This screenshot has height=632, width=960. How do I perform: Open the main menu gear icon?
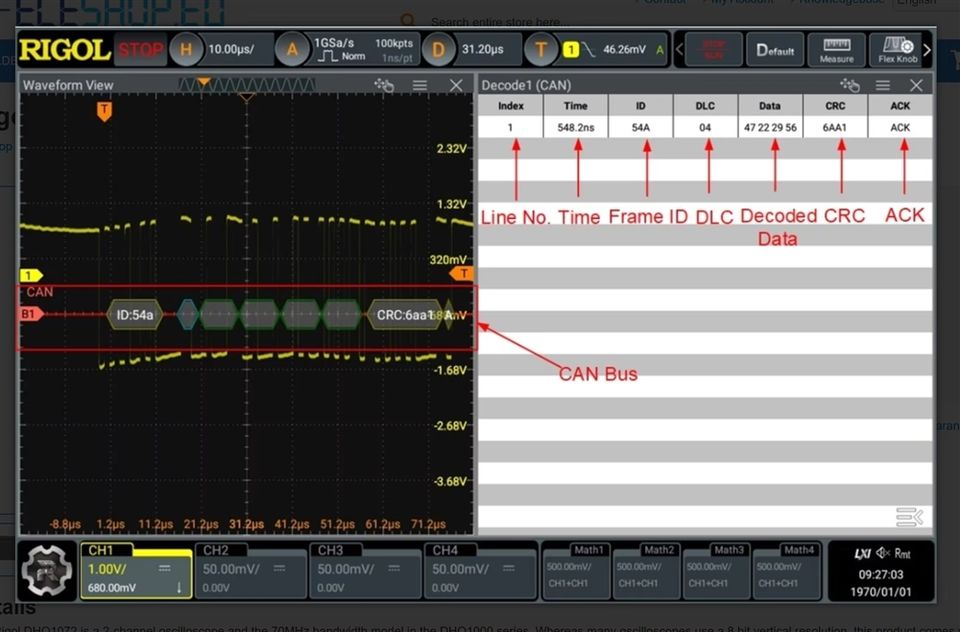[47, 571]
